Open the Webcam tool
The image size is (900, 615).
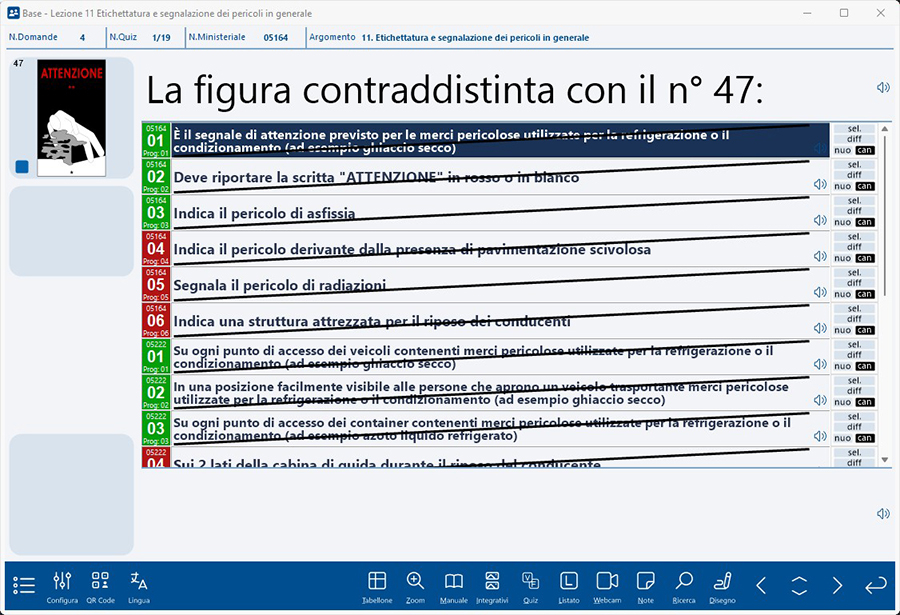[606, 586]
